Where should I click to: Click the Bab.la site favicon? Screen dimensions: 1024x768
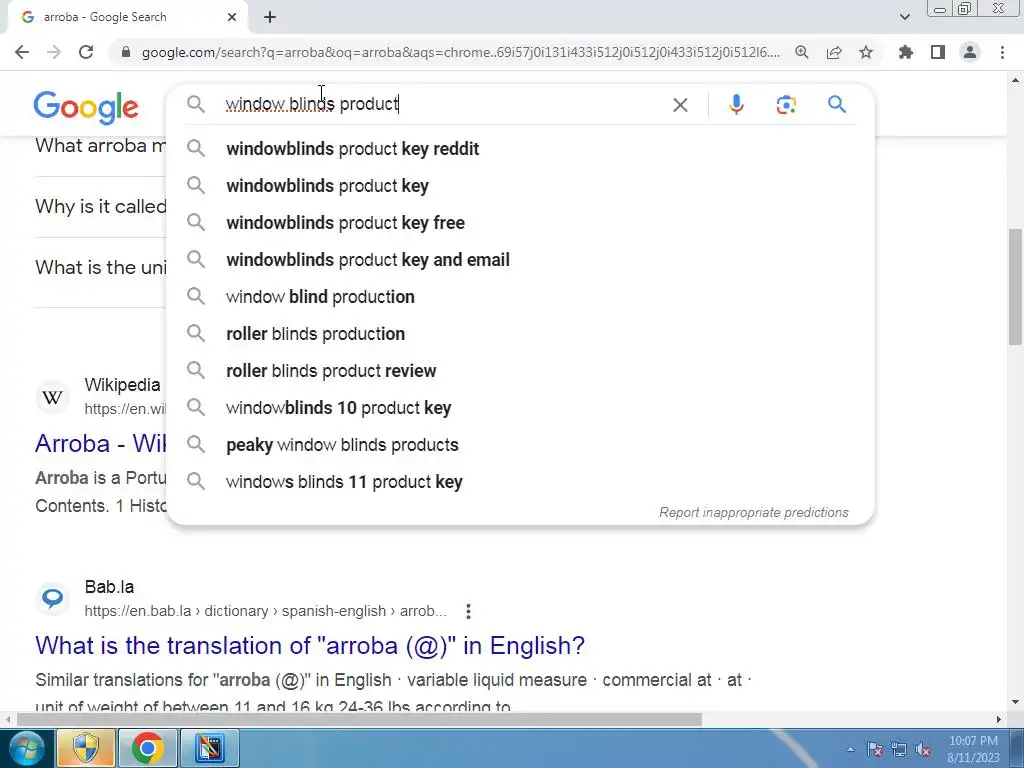tap(53, 598)
